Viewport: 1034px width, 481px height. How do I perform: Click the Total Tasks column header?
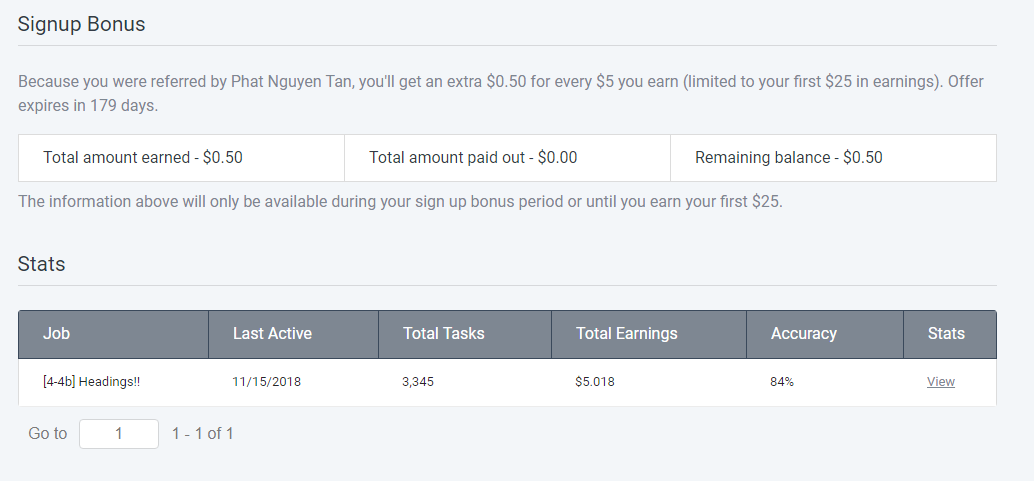click(x=443, y=334)
